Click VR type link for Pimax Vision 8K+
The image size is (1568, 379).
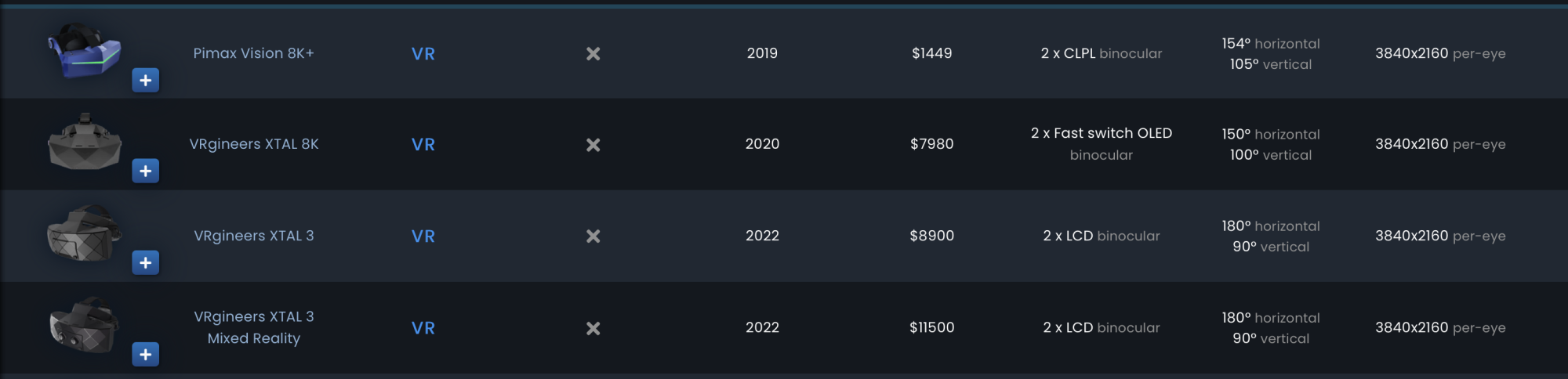click(x=423, y=54)
